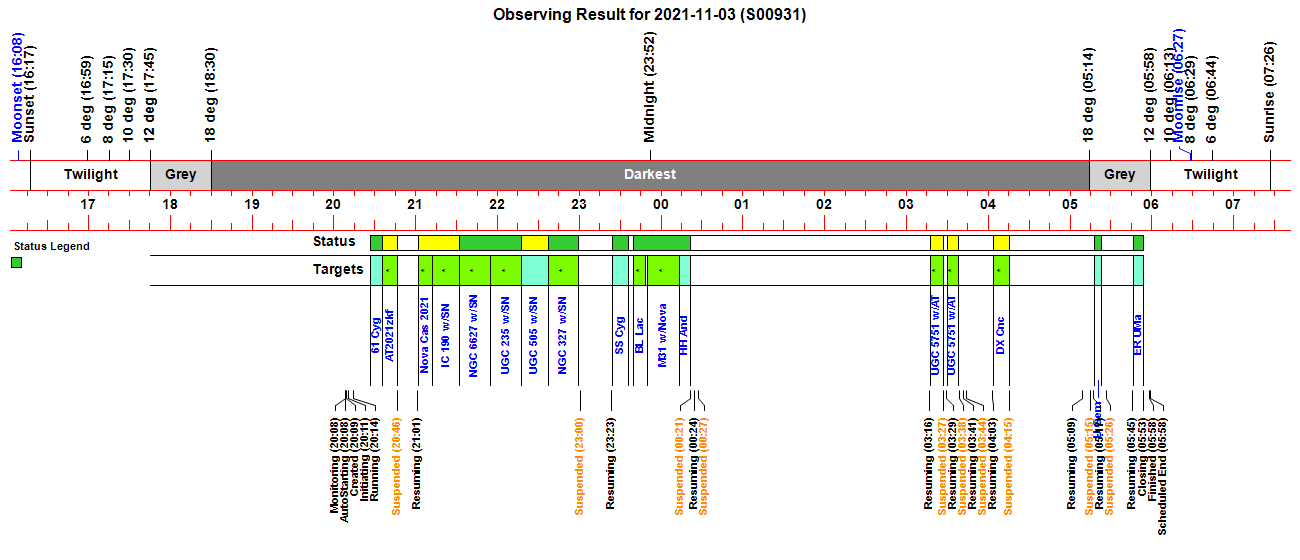Click hour label 02 on time axis
The image size is (1300, 560).
[x=824, y=205]
